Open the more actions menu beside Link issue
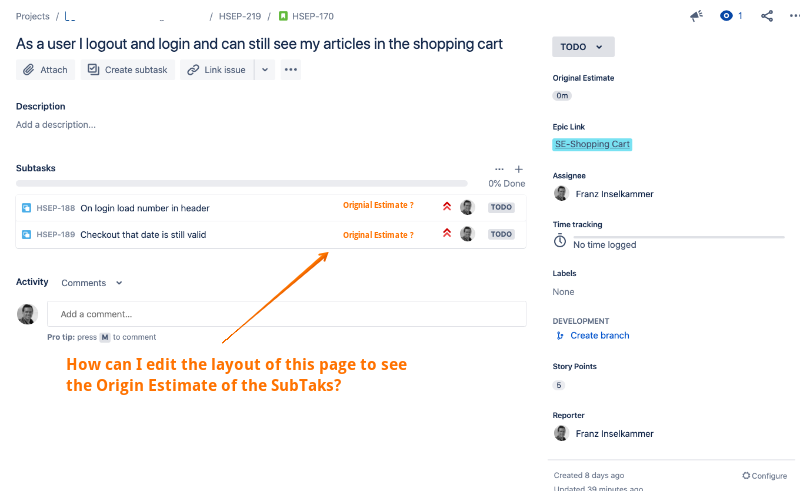This screenshot has height=491, width=800. tap(291, 70)
